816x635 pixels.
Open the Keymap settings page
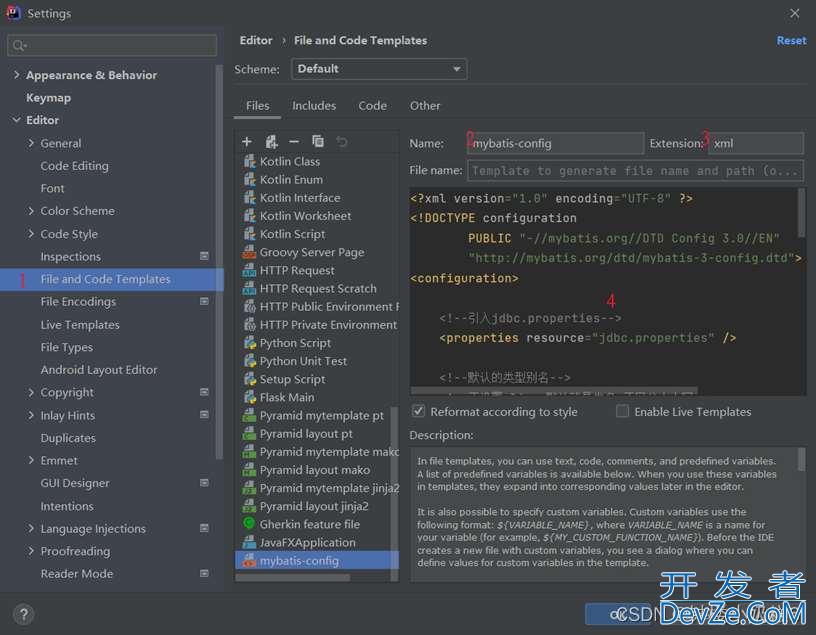click(x=48, y=98)
